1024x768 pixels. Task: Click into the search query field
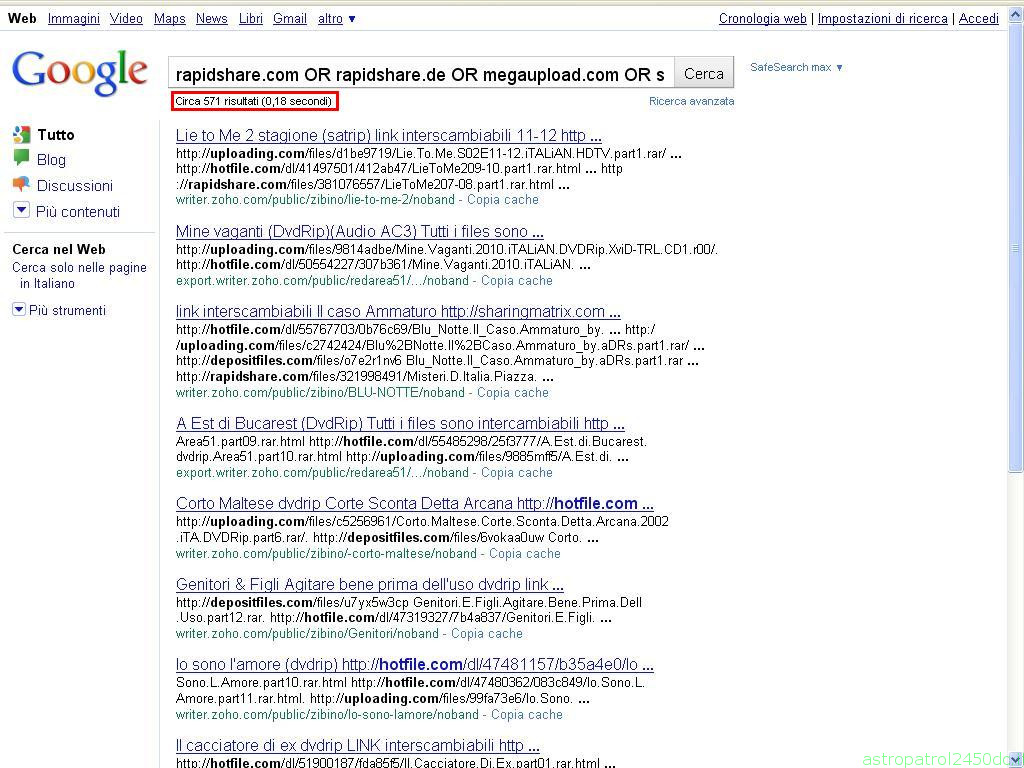[x=421, y=74]
